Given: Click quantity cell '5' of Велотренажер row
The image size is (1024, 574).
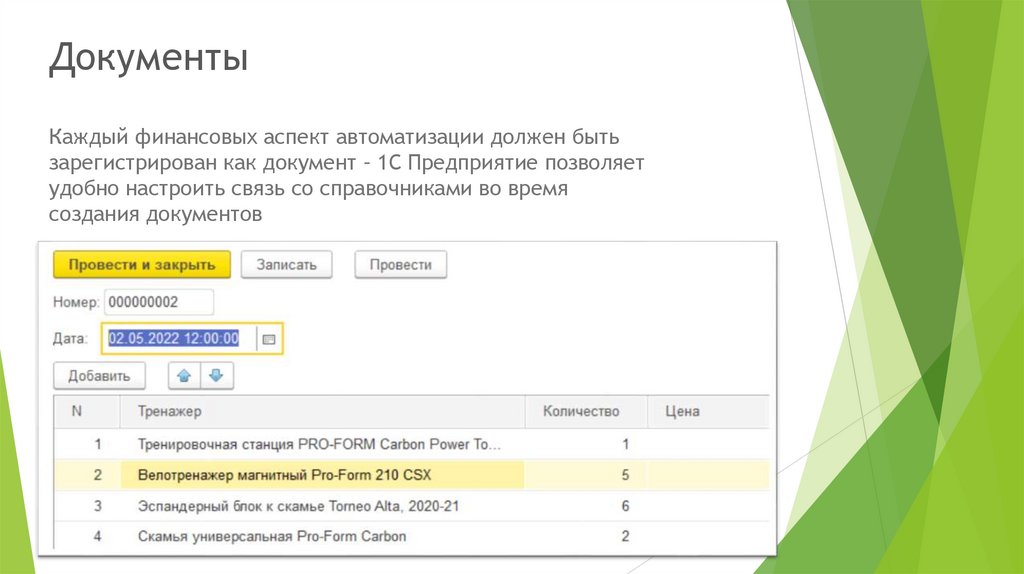Looking at the screenshot, I should [x=586, y=475].
